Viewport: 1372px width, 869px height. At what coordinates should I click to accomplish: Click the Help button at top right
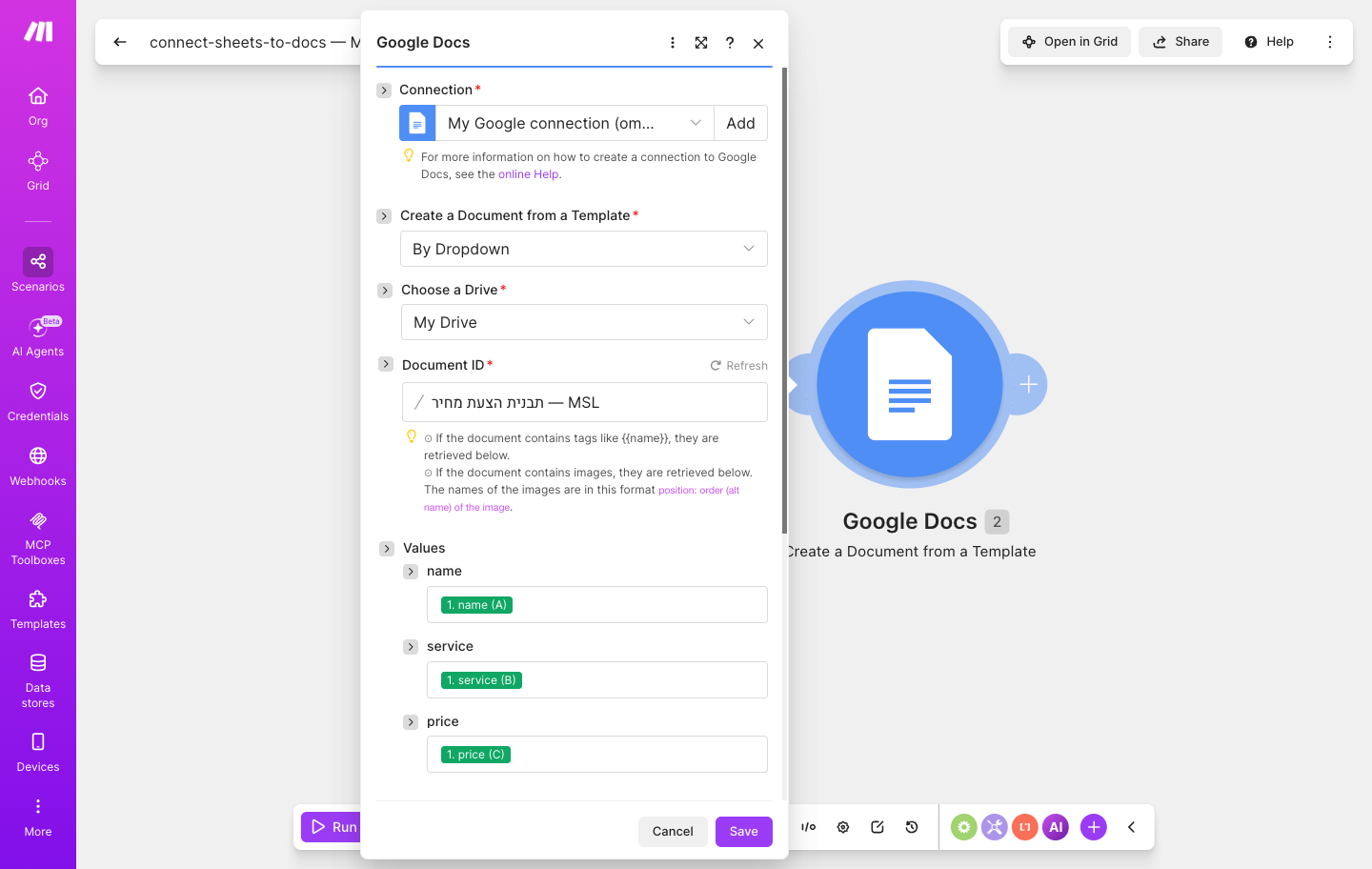pyautogui.click(x=1269, y=42)
